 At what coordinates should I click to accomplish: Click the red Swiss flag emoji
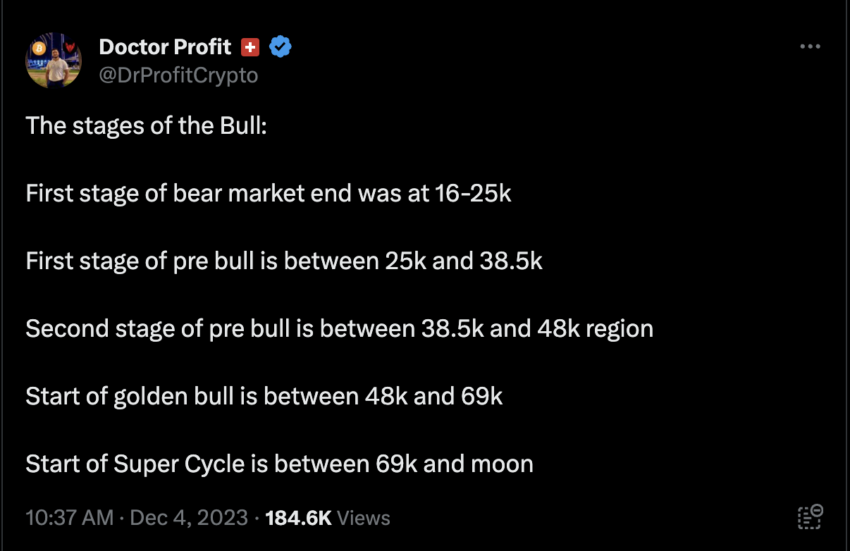(251, 47)
